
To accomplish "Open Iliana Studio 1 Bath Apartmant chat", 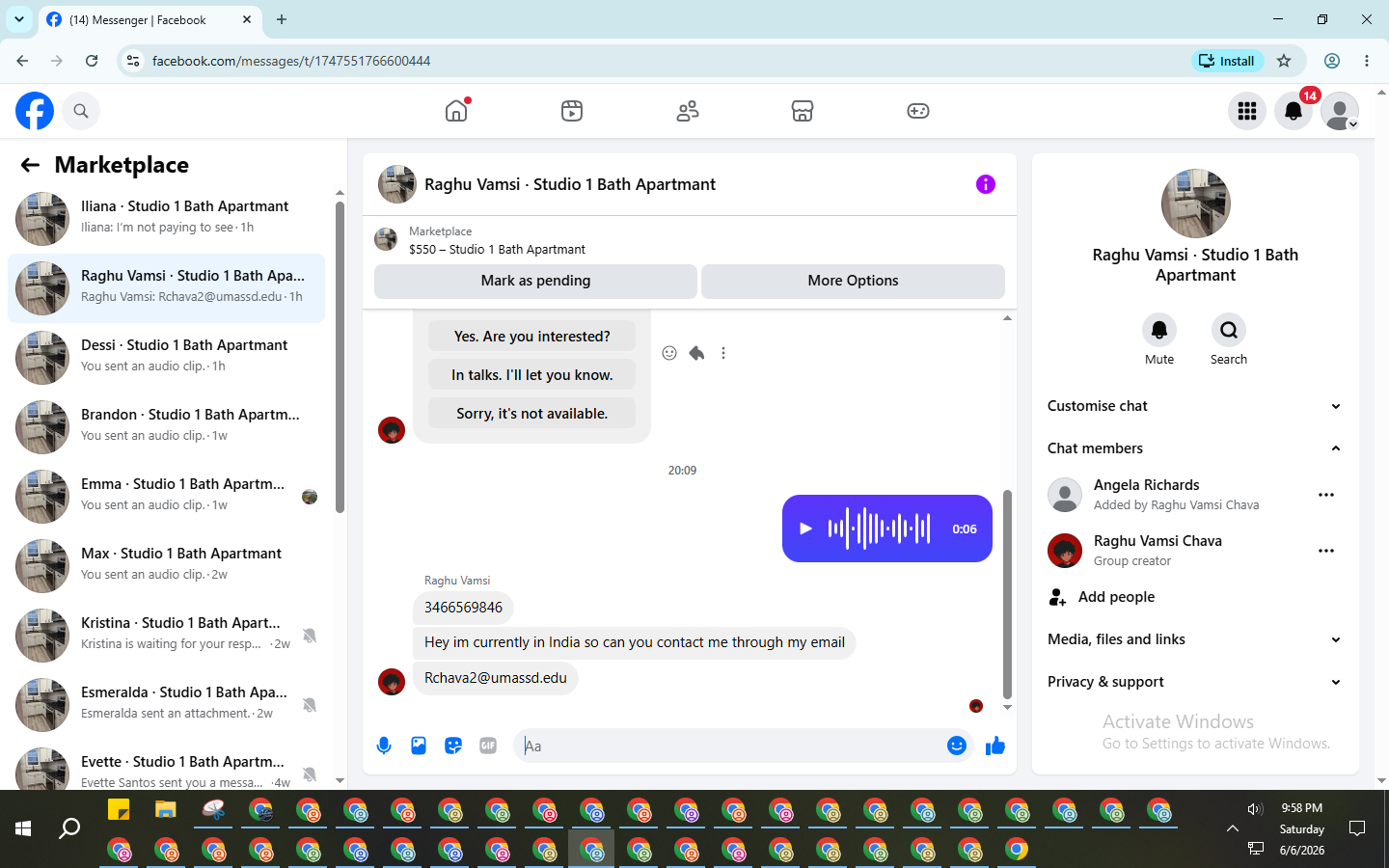I will 166,219.
